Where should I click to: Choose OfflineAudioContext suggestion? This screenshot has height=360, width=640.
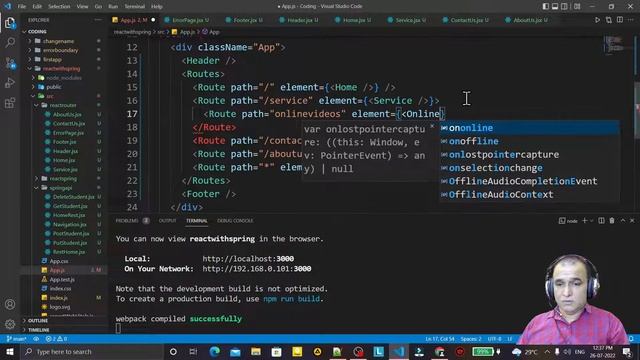[529, 195]
